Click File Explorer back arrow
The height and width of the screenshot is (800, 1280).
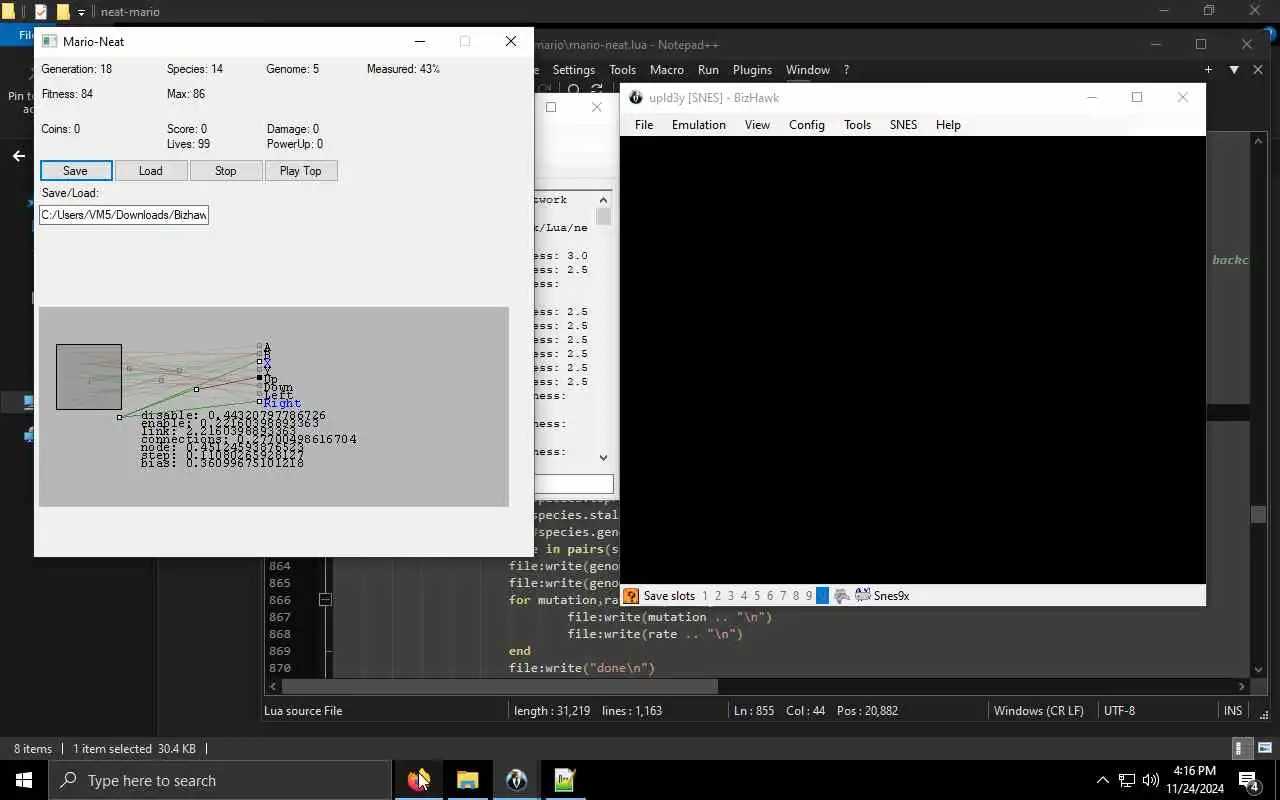tap(18, 156)
